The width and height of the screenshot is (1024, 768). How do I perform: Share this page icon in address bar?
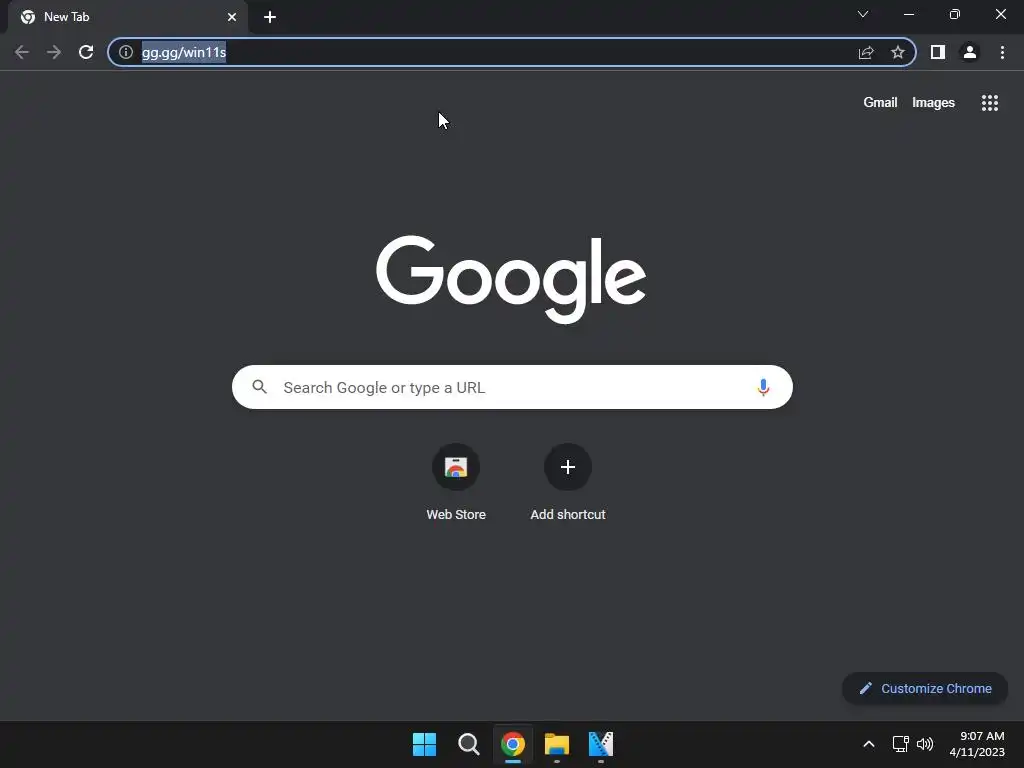click(866, 52)
